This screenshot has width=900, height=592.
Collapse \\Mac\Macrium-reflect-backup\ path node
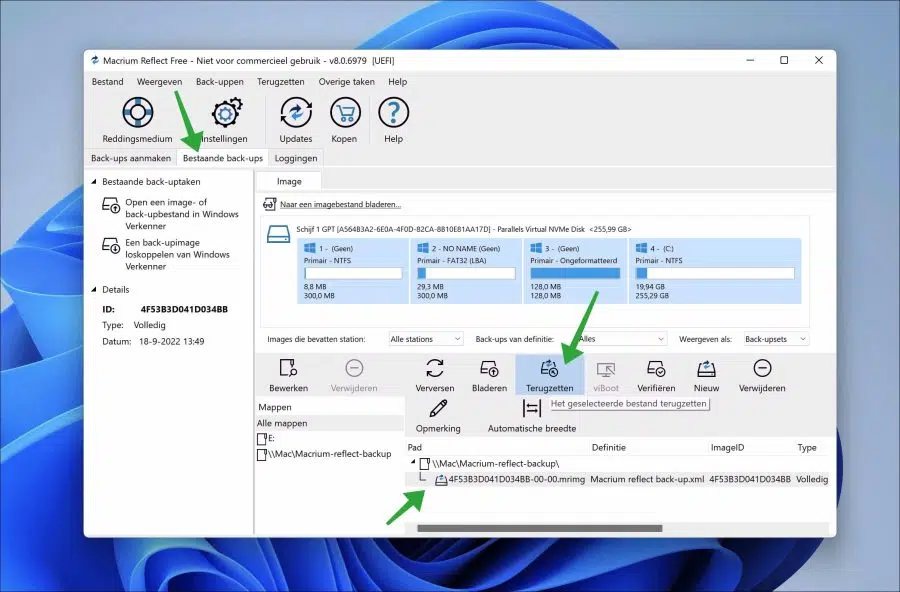pyautogui.click(x=413, y=462)
